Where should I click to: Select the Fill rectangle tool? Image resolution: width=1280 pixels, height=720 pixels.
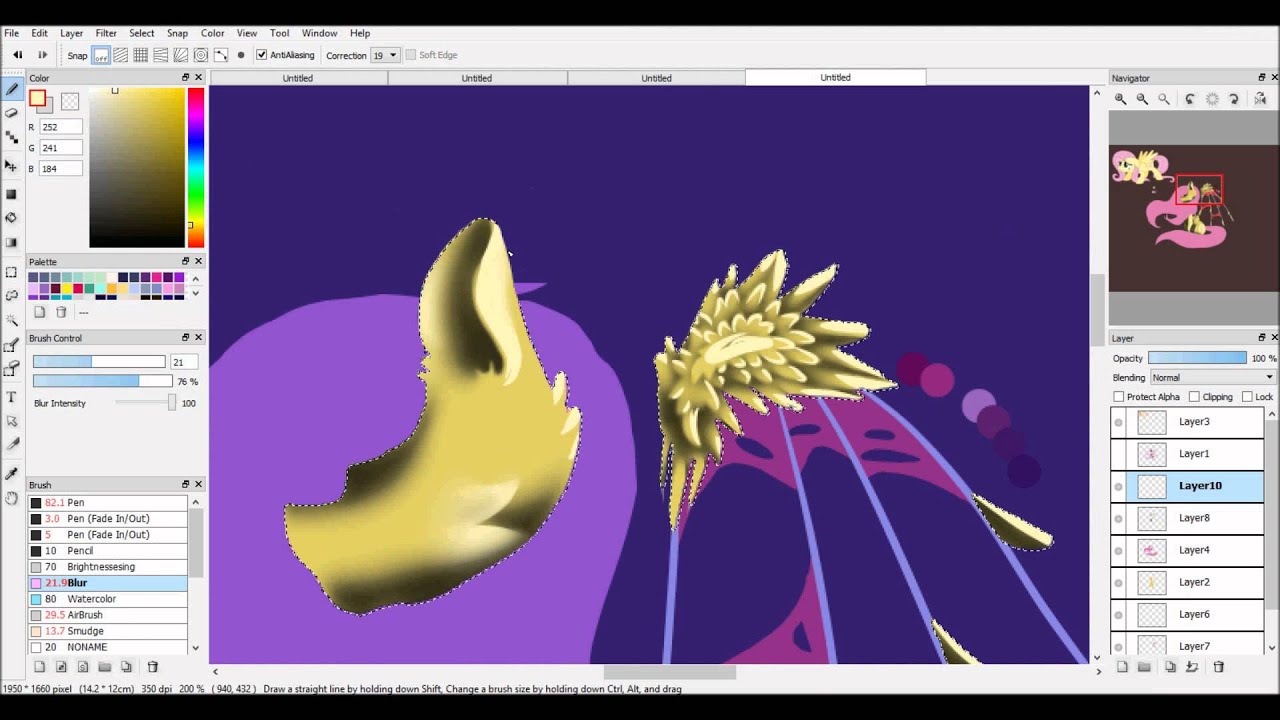tap(12, 194)
